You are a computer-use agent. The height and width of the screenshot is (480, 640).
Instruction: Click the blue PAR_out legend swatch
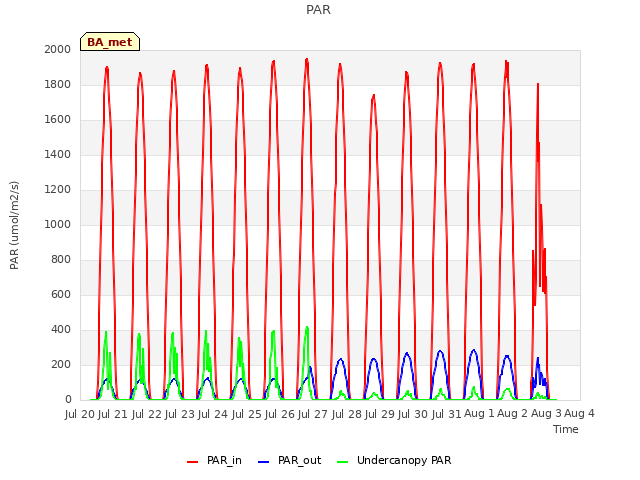(264, 462)
